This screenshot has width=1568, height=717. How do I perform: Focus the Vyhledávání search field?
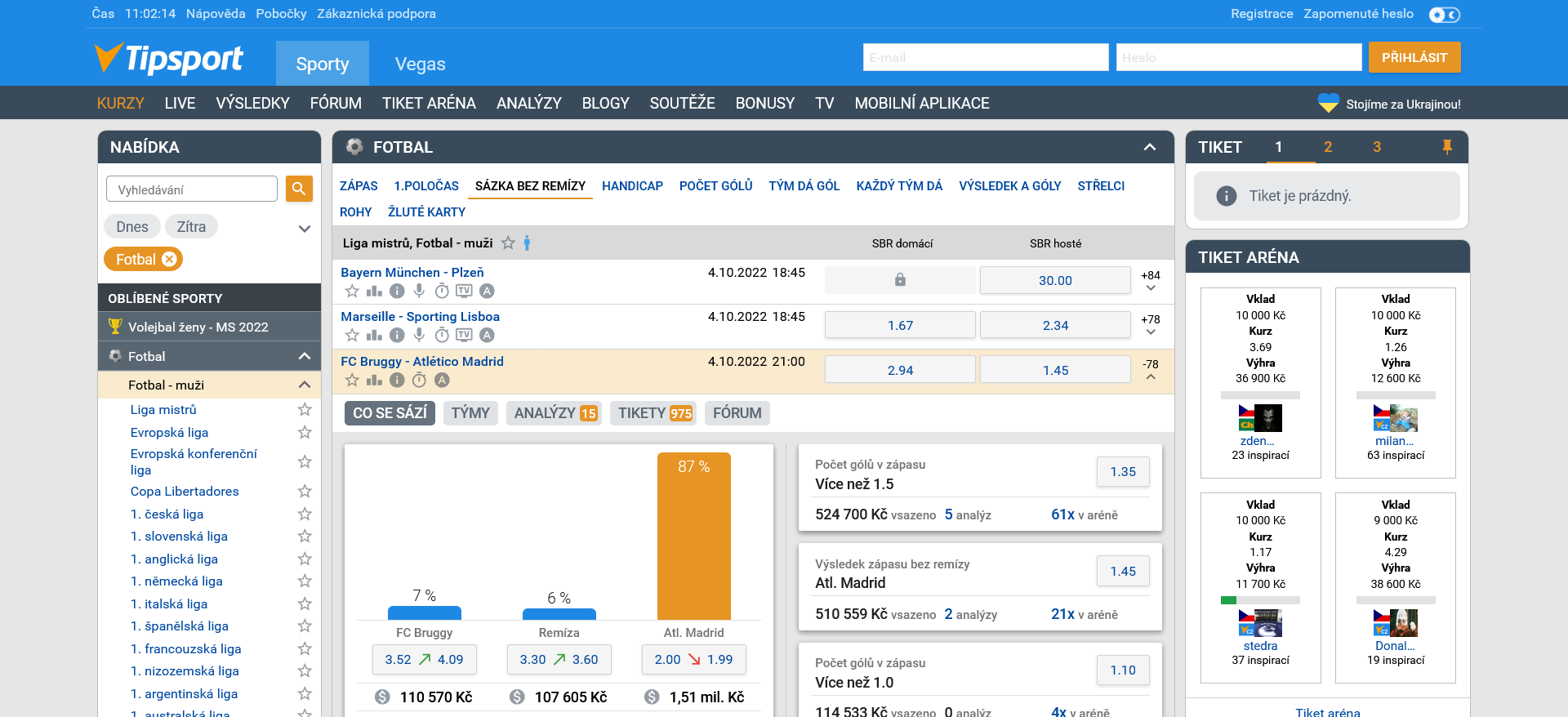[x=192, y=189]
